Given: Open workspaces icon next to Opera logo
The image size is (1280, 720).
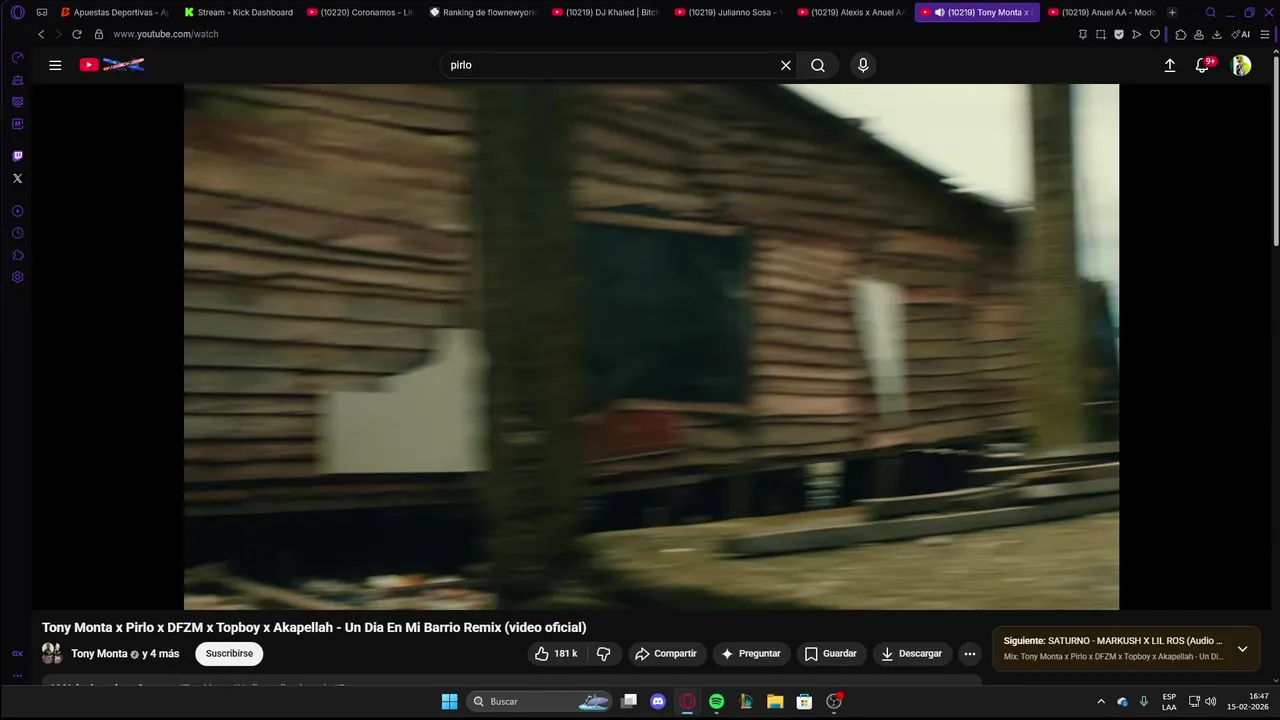Looking at the screenshot, I should coord(42,13).
